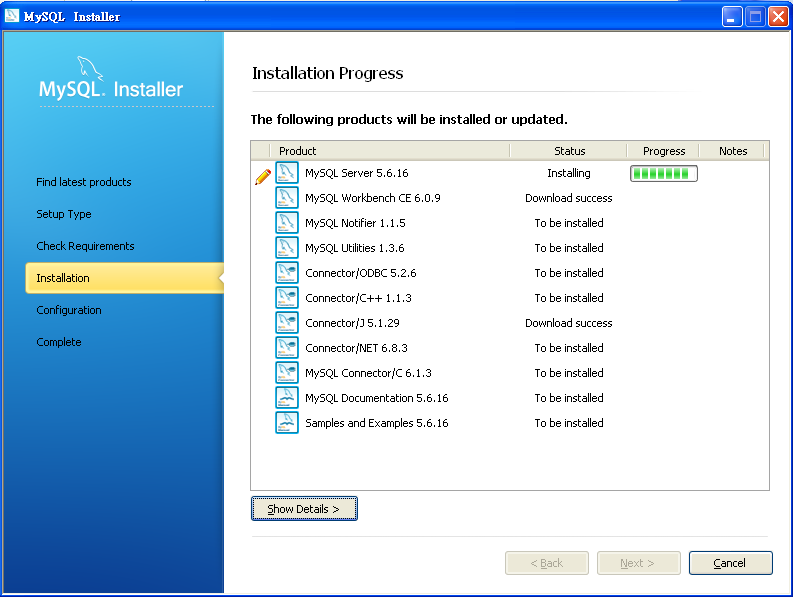
Task: Click the Connector/ODBC 5.2.6 icon
Action: click(287, 273)
